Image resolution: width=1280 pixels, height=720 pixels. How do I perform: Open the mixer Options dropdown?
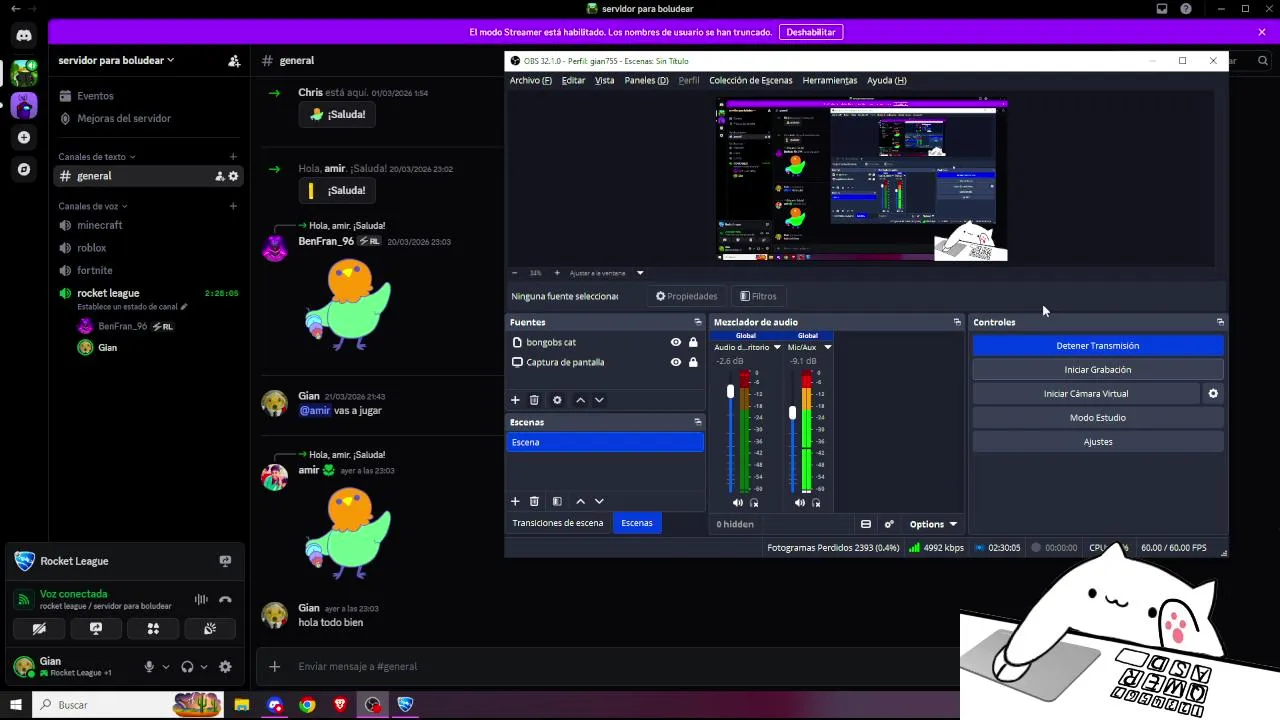tap(932, 524)
